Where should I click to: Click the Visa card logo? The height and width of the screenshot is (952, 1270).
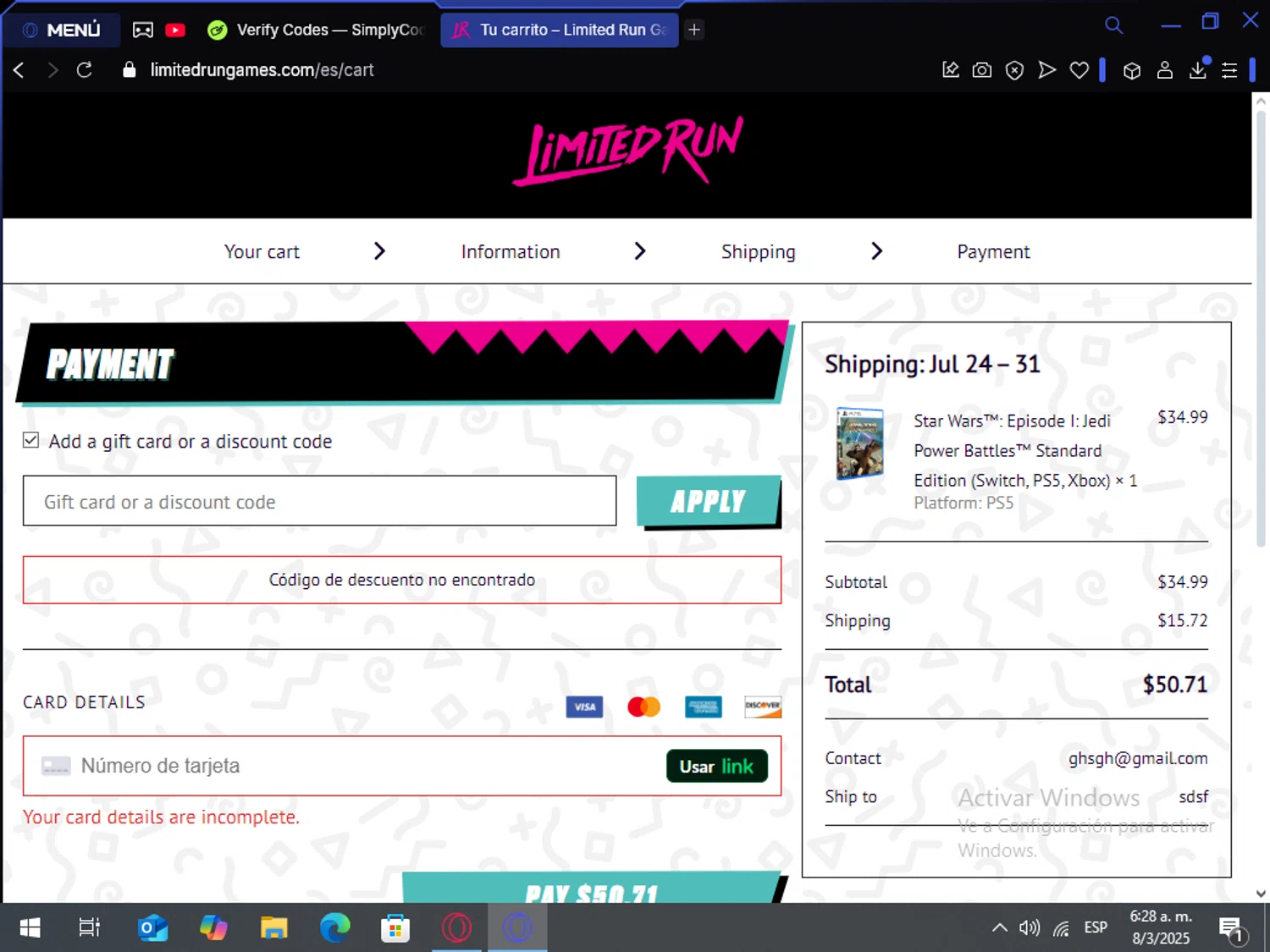click(x=584, y=707)
